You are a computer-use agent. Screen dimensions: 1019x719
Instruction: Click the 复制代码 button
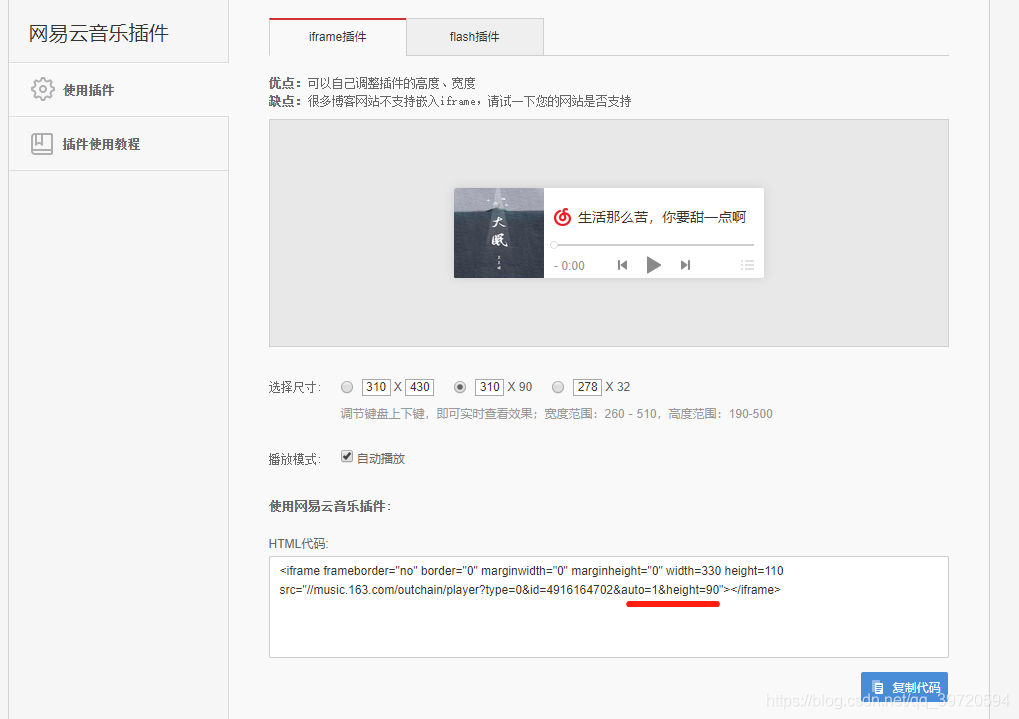tap(905, 687)
